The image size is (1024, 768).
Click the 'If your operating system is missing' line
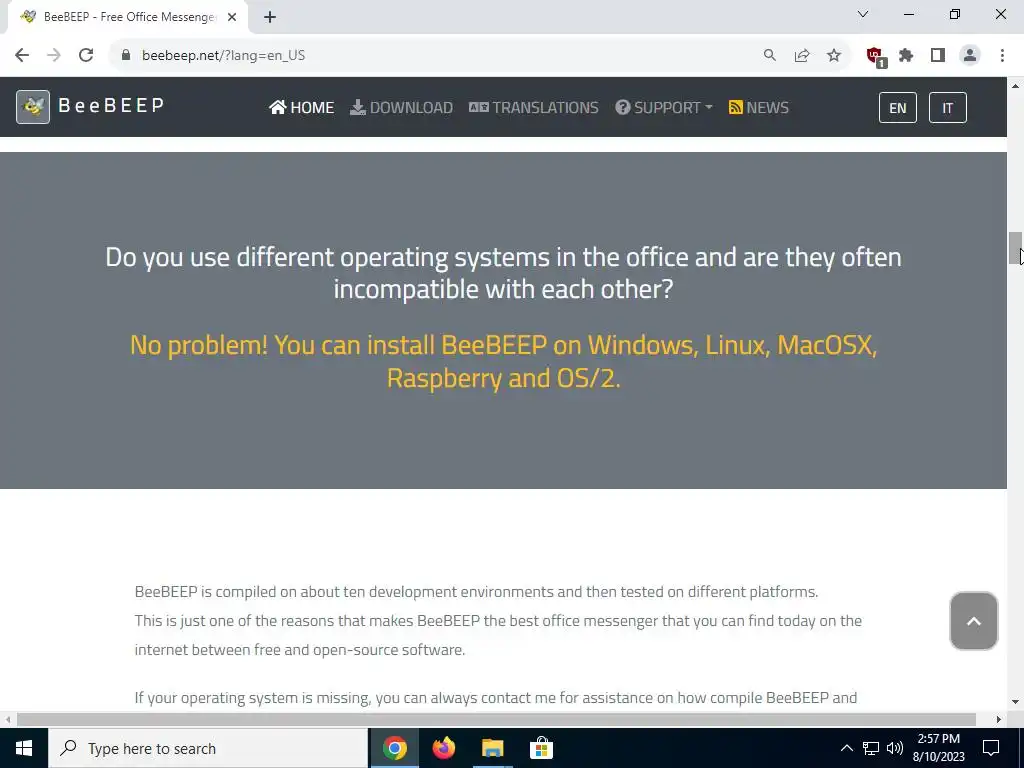(x=496, y=698)
